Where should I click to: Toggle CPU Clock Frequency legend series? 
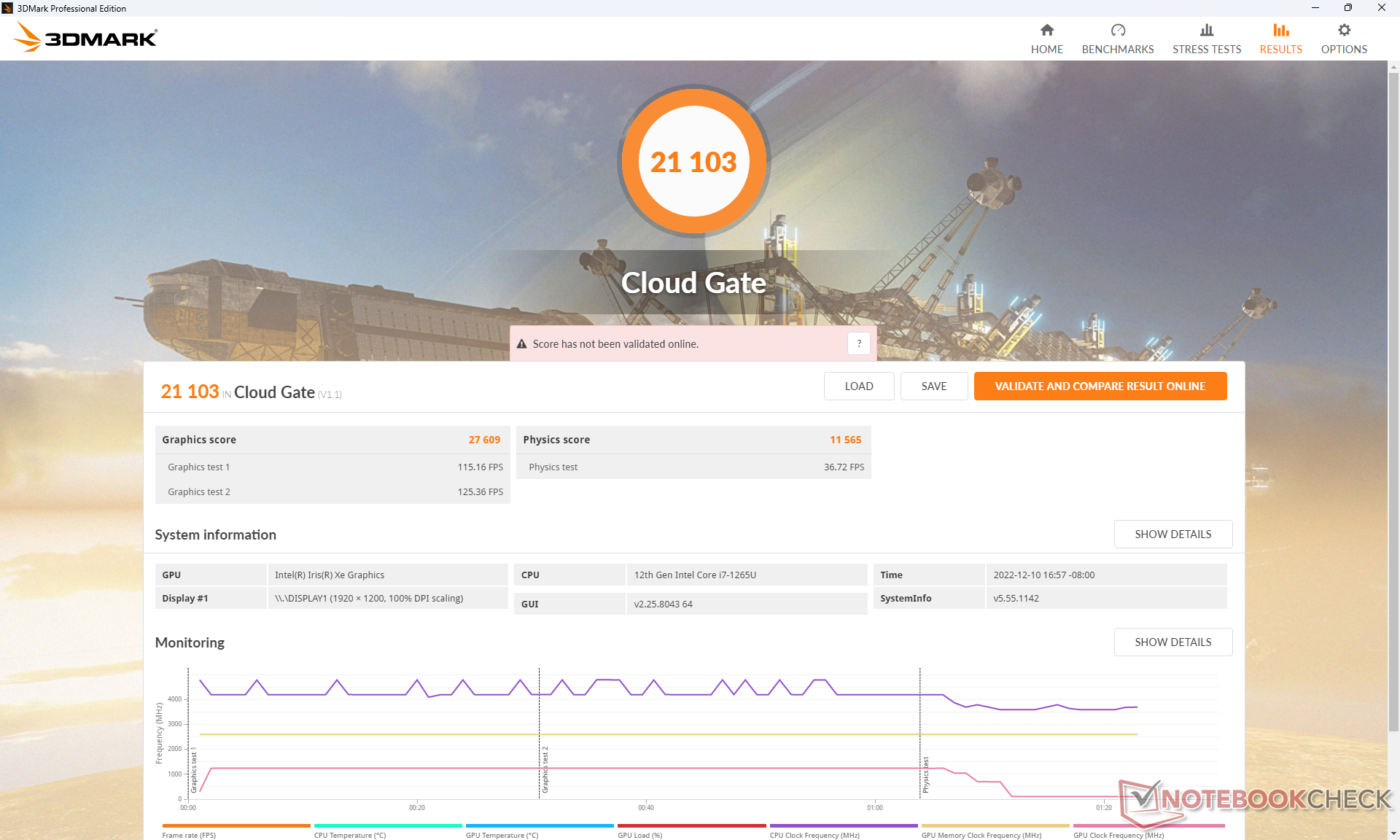tap(814, 835)
